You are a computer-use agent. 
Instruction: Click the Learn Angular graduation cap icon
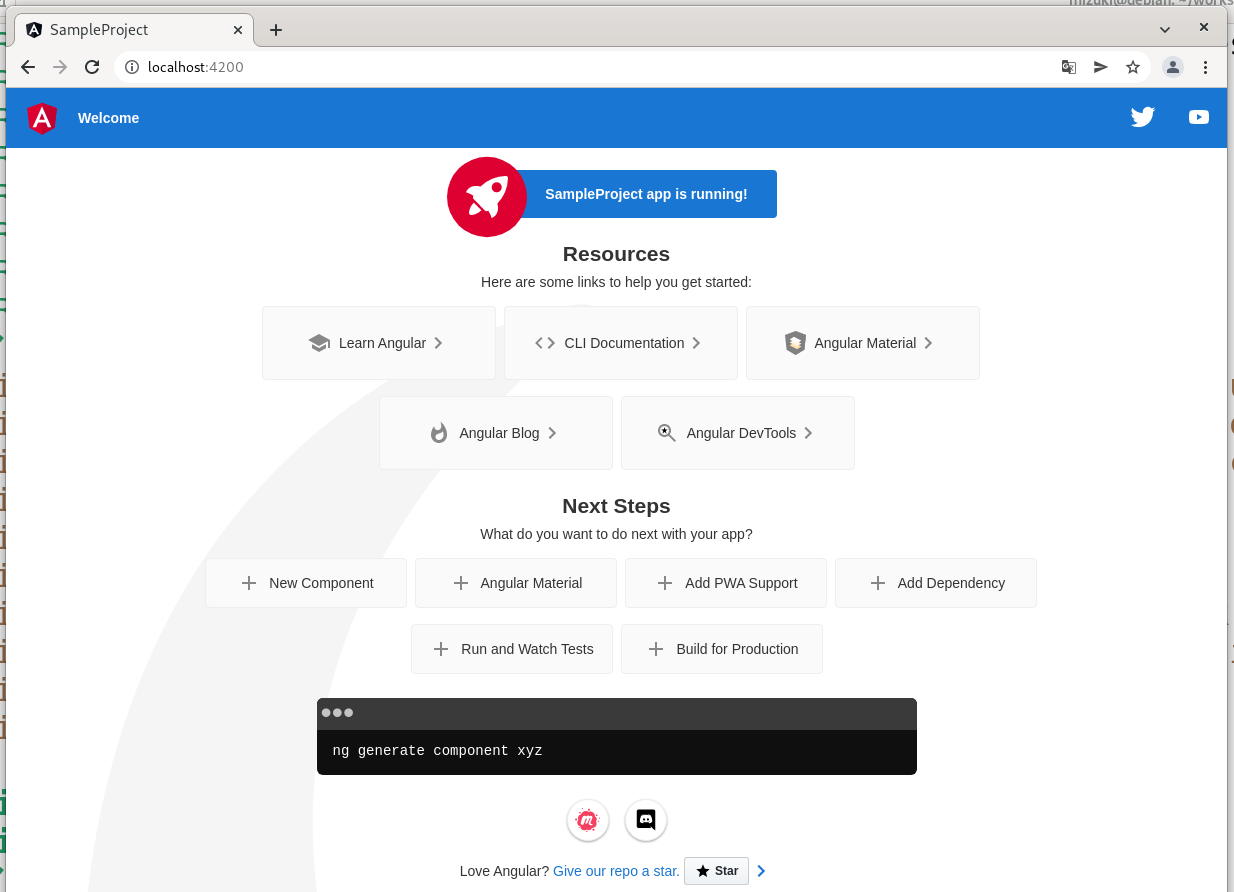pos(319,343)
